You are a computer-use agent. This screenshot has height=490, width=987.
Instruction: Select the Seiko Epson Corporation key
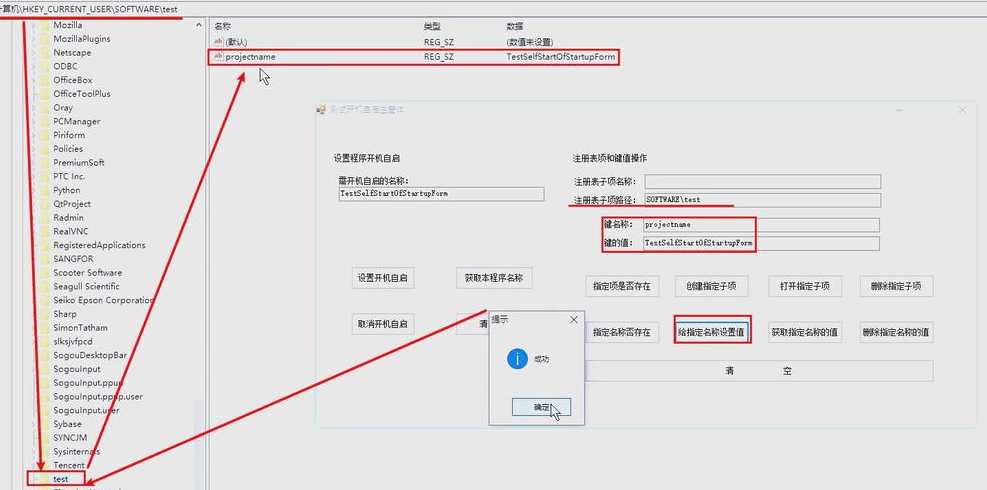pos(103,300)
